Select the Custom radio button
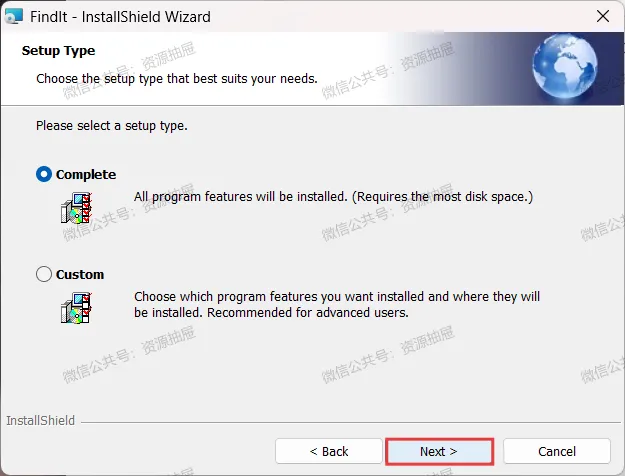The width and height of the screenshot is (625, 476). 44,274
